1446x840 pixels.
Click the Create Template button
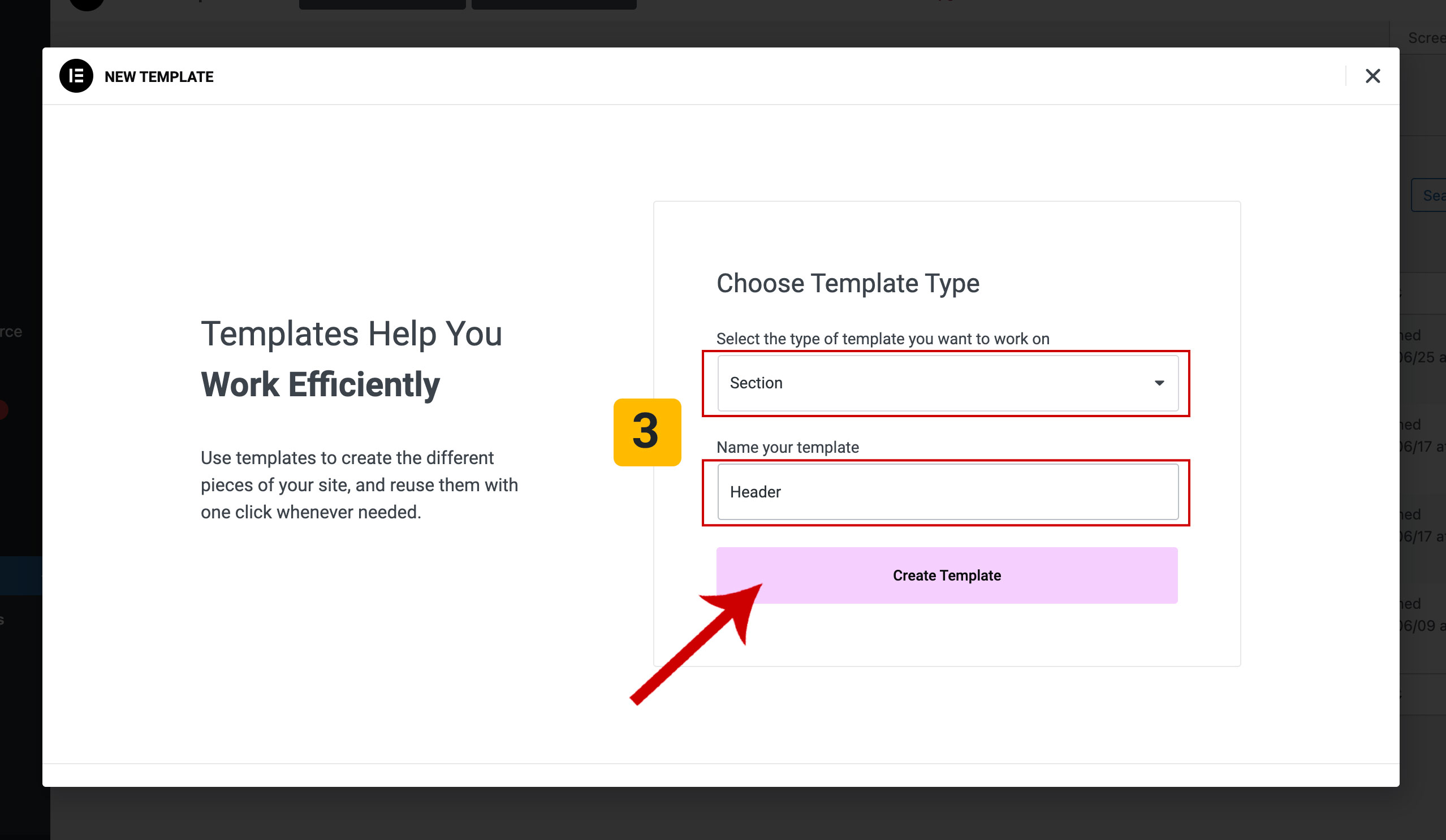point(947,575)
